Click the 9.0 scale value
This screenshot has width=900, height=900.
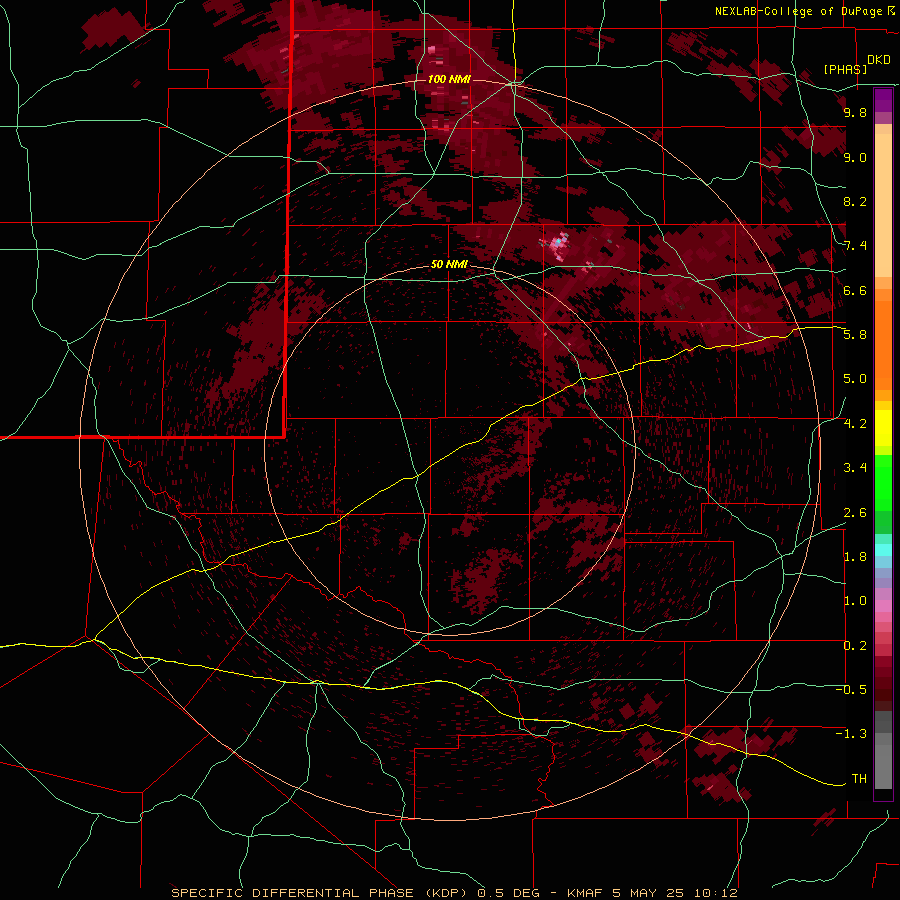pyautogui.click(x=855, y=157)
